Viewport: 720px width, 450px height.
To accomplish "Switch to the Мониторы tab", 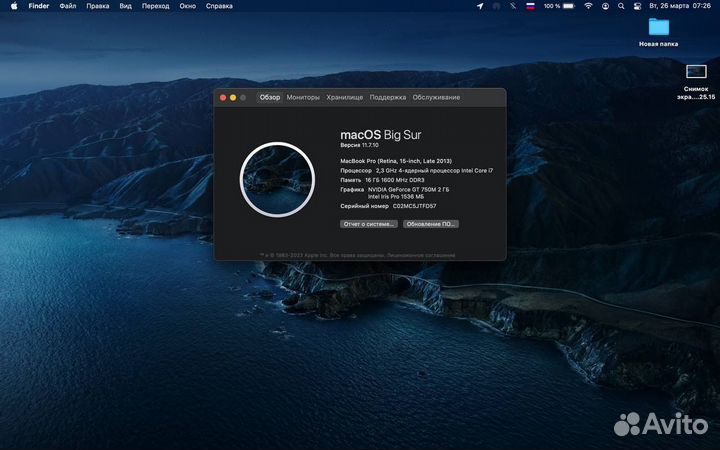I will (x=303, y=97).
